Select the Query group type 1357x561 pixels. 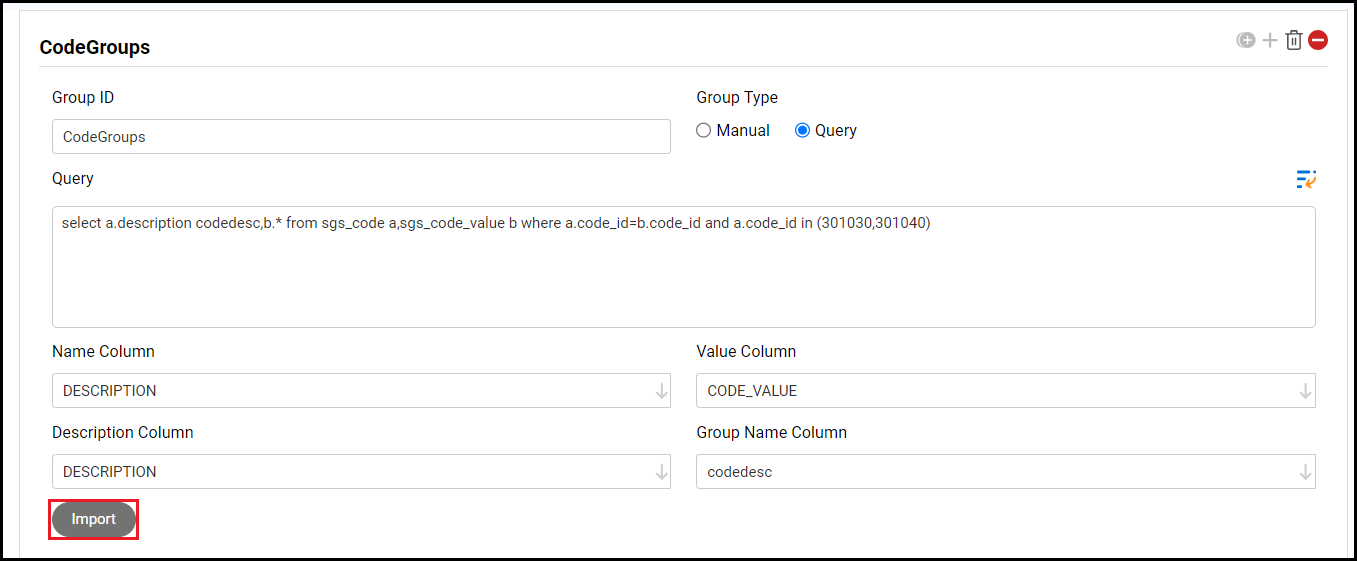[x=802, y=130]
